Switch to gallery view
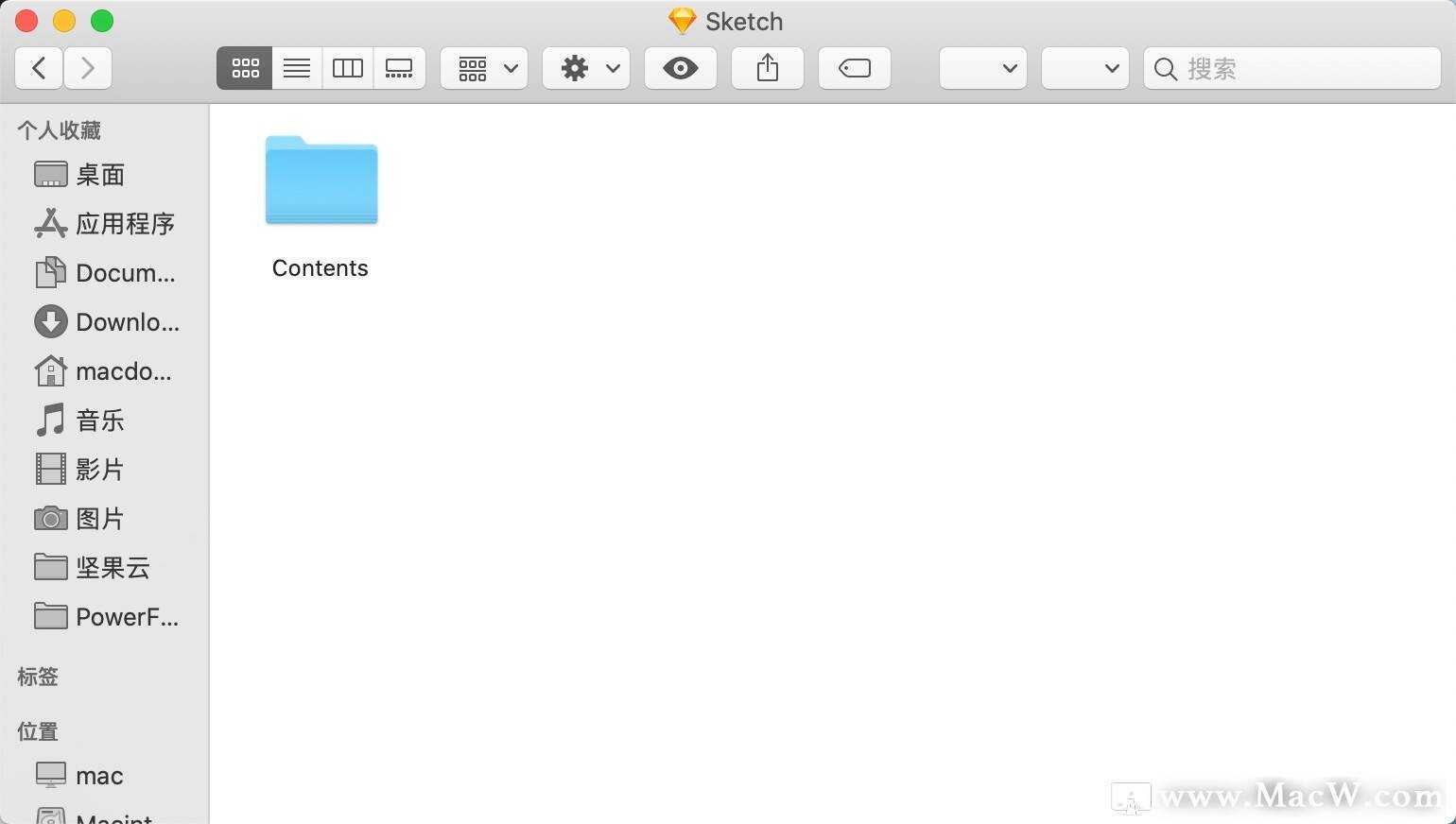The image size is (1456, 824). pyautogui.click(x=399, y=68)
